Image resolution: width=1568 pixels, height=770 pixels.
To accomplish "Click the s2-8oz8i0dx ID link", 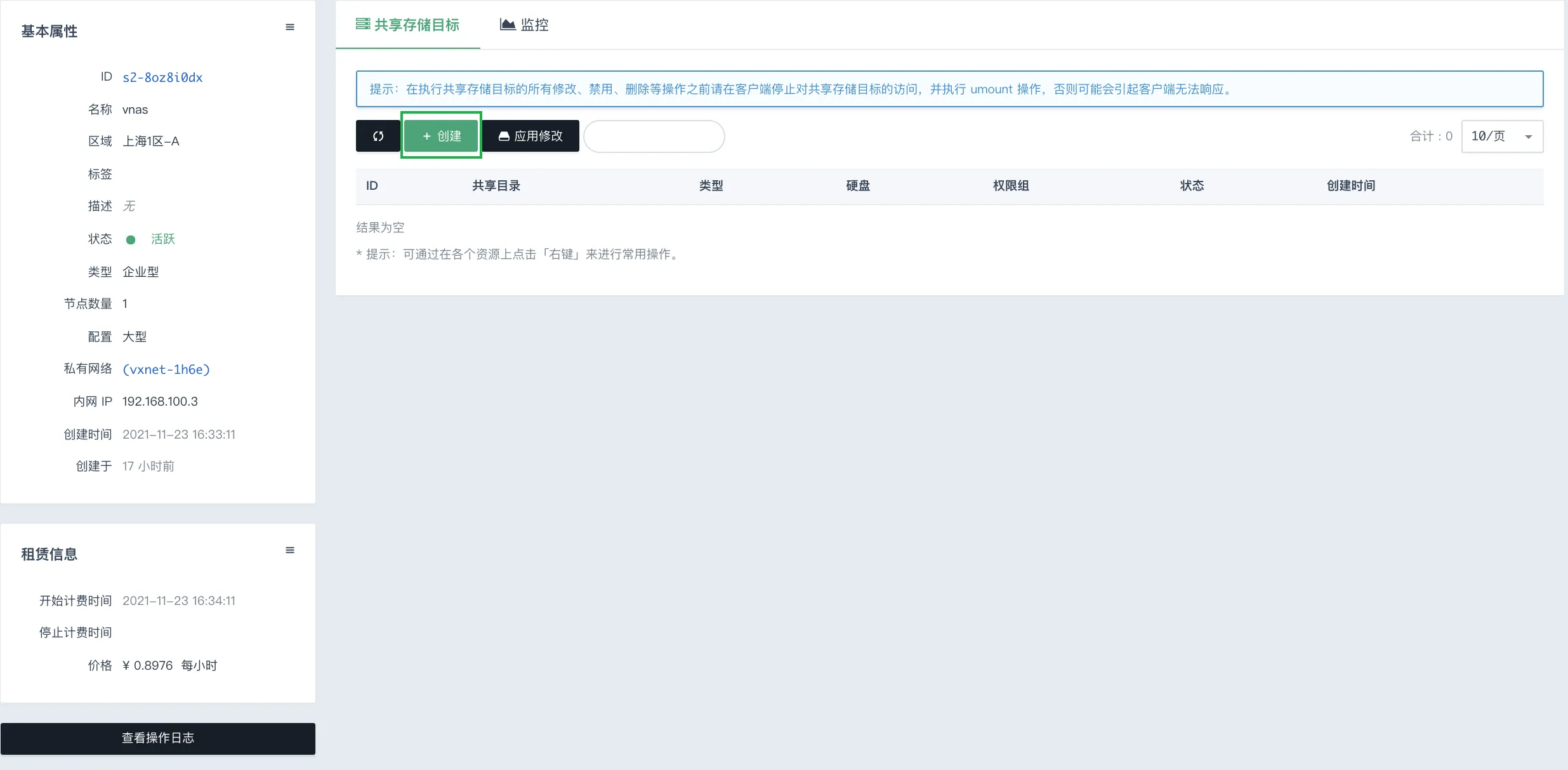I will 162,77.
